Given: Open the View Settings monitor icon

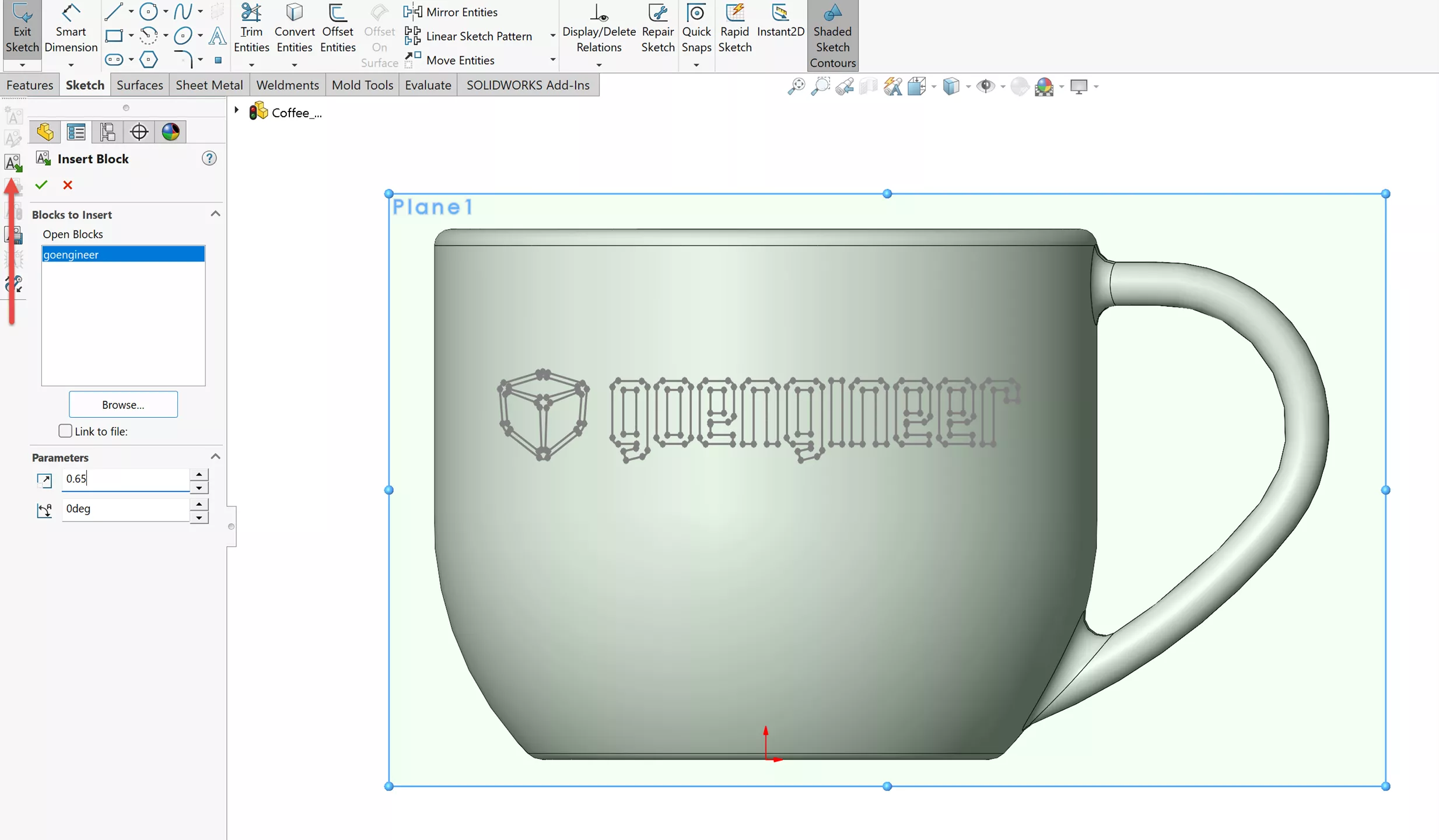Looking at the screenshot, I should [x=1079, y=87].
